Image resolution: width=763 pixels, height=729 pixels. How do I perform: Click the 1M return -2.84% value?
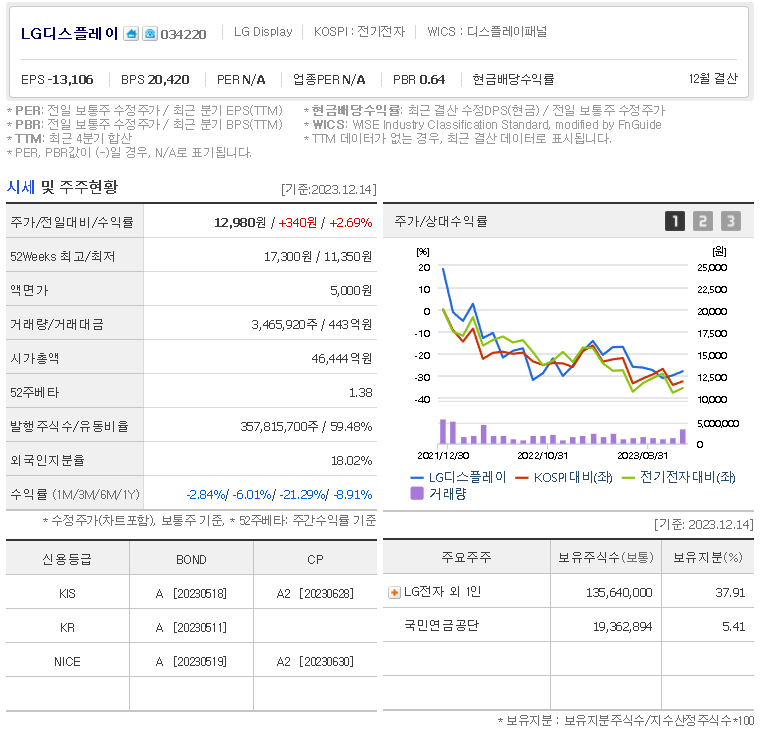point(205,495)
